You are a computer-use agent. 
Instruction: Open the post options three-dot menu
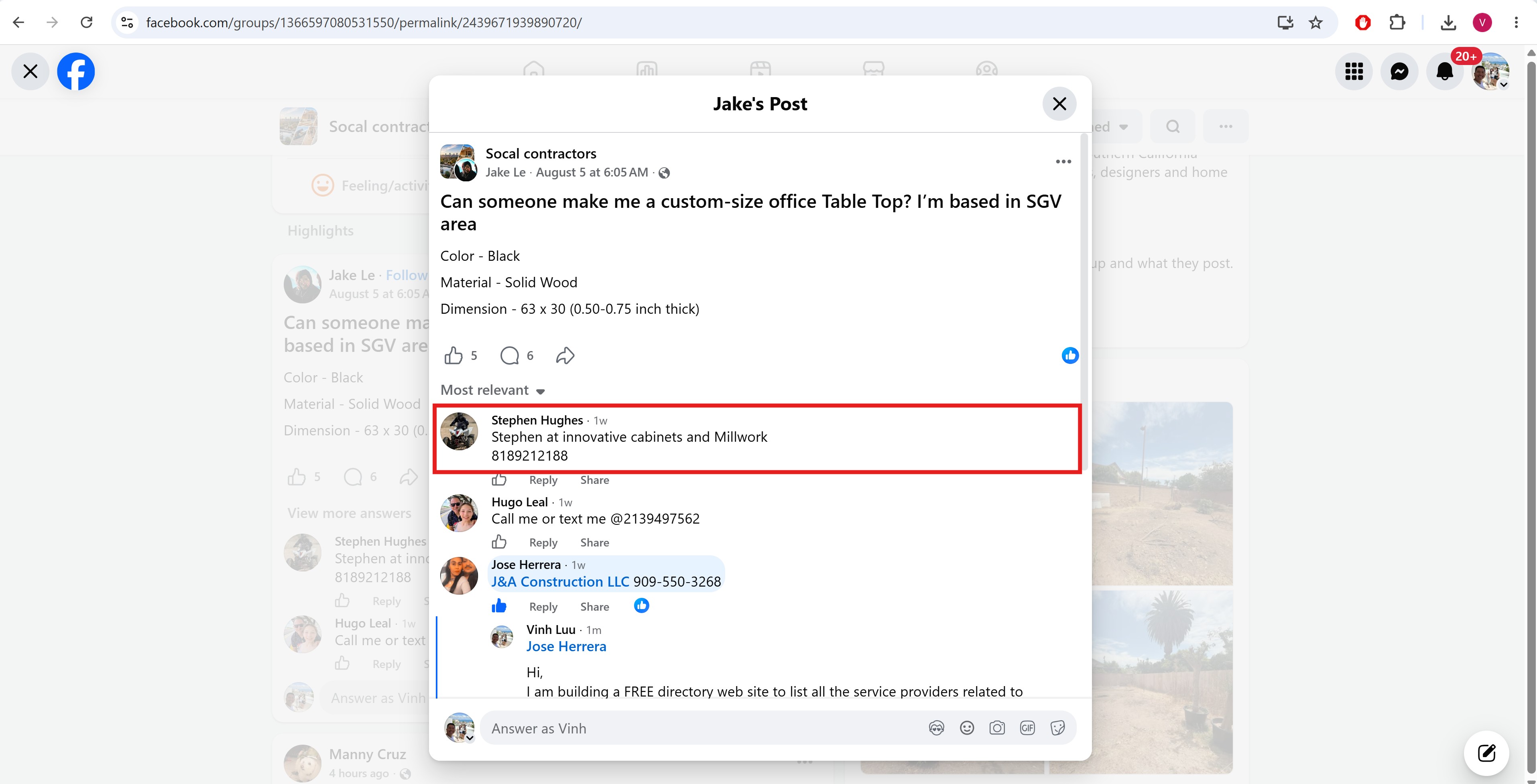[1063, 162]
